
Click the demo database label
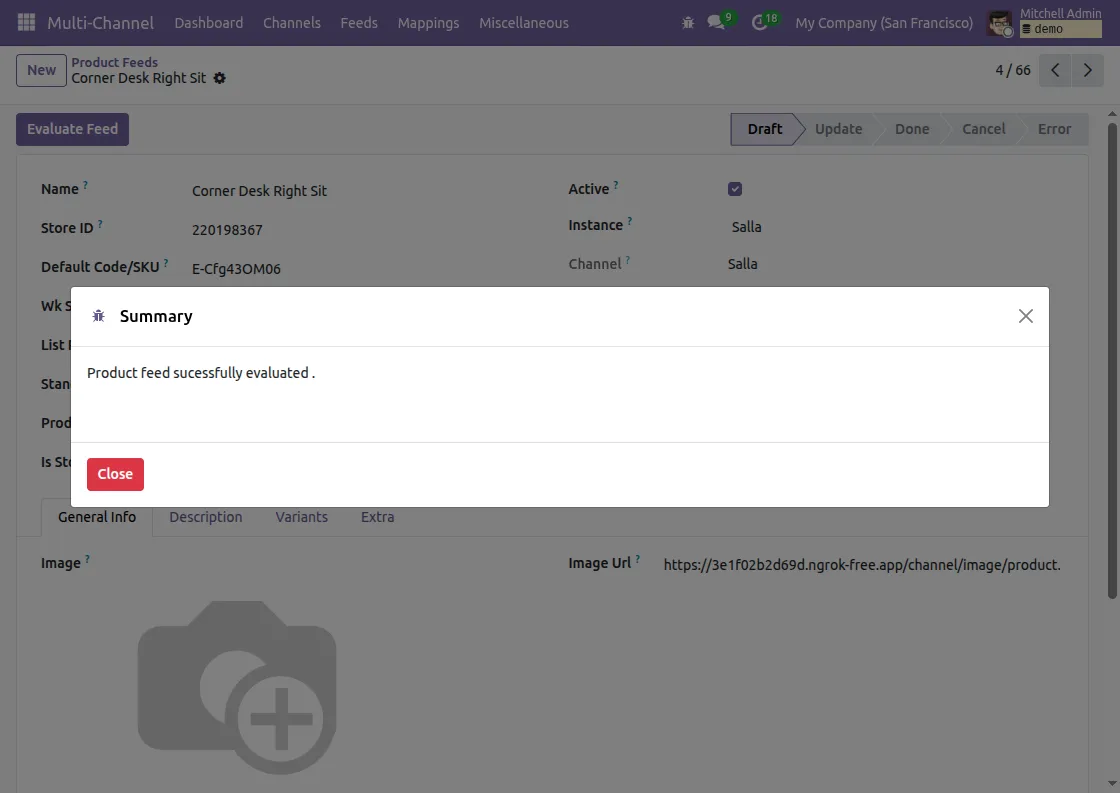coord(1061,29)
